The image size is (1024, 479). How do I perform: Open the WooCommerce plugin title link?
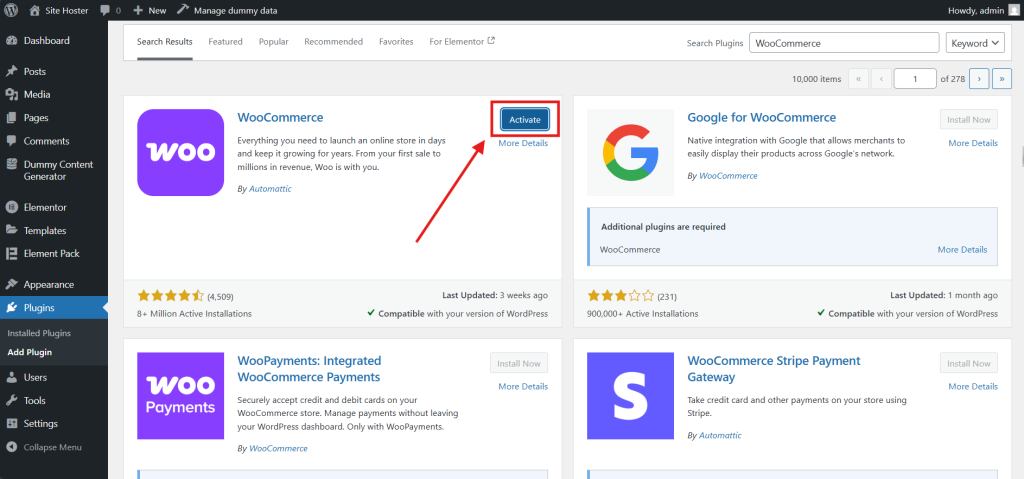pyautogui.click(x=280, y=118)
